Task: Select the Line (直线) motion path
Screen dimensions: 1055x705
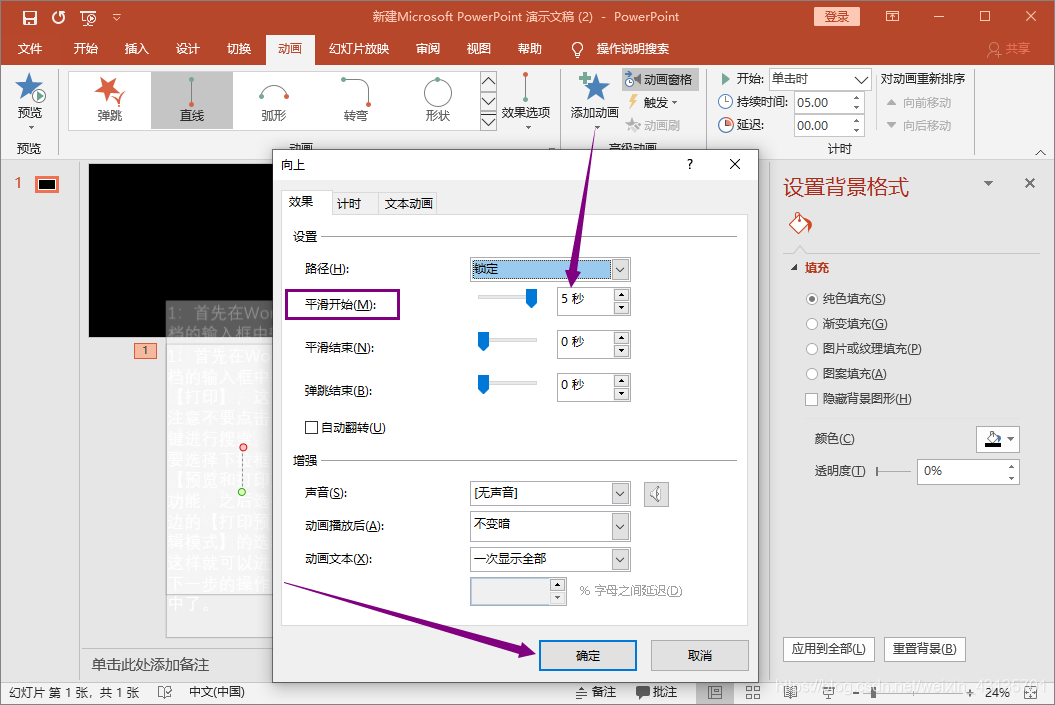Action: pyautogui.click(x=192, y=100)
